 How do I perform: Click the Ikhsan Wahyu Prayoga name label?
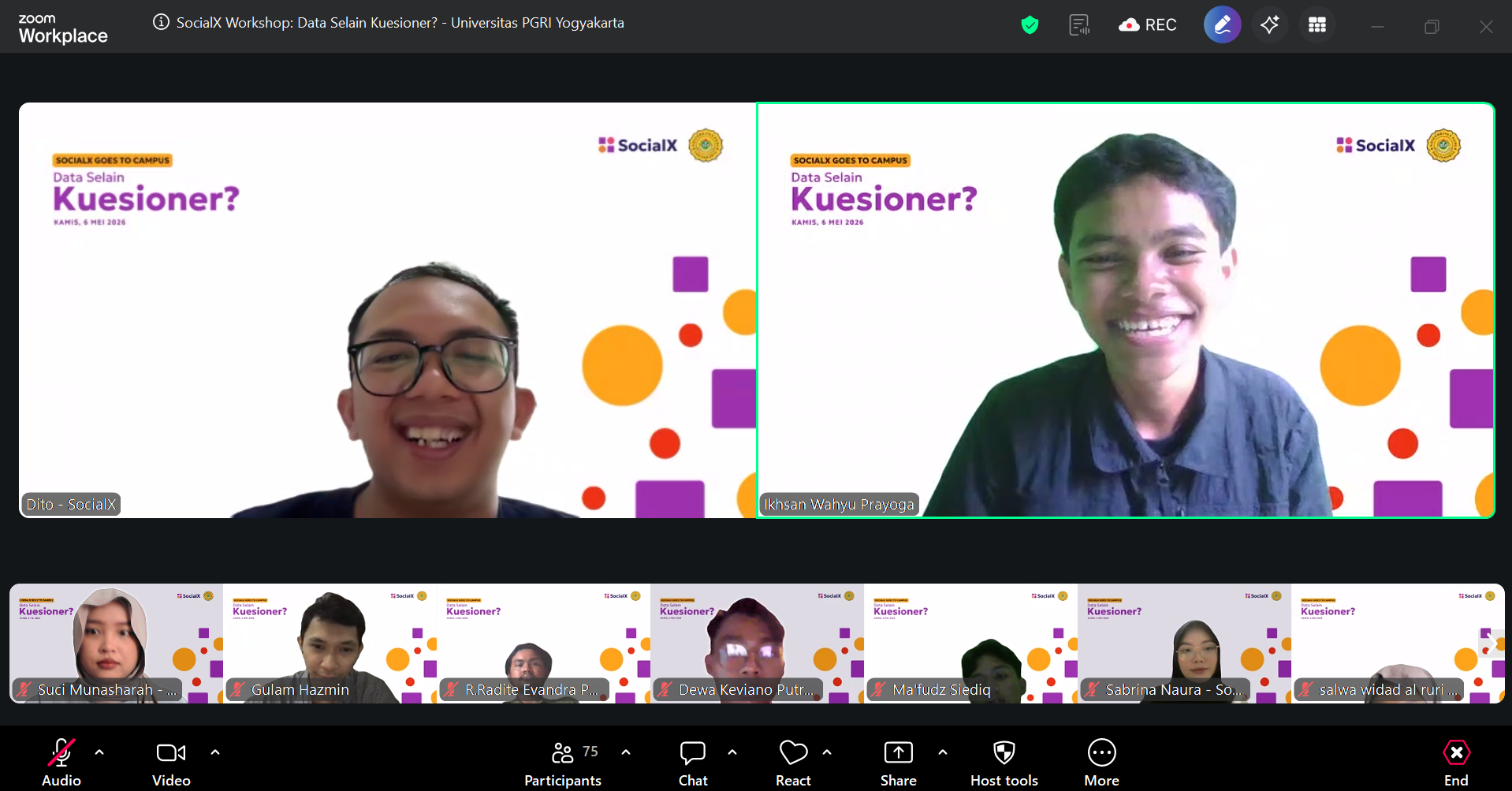[840, 504]
